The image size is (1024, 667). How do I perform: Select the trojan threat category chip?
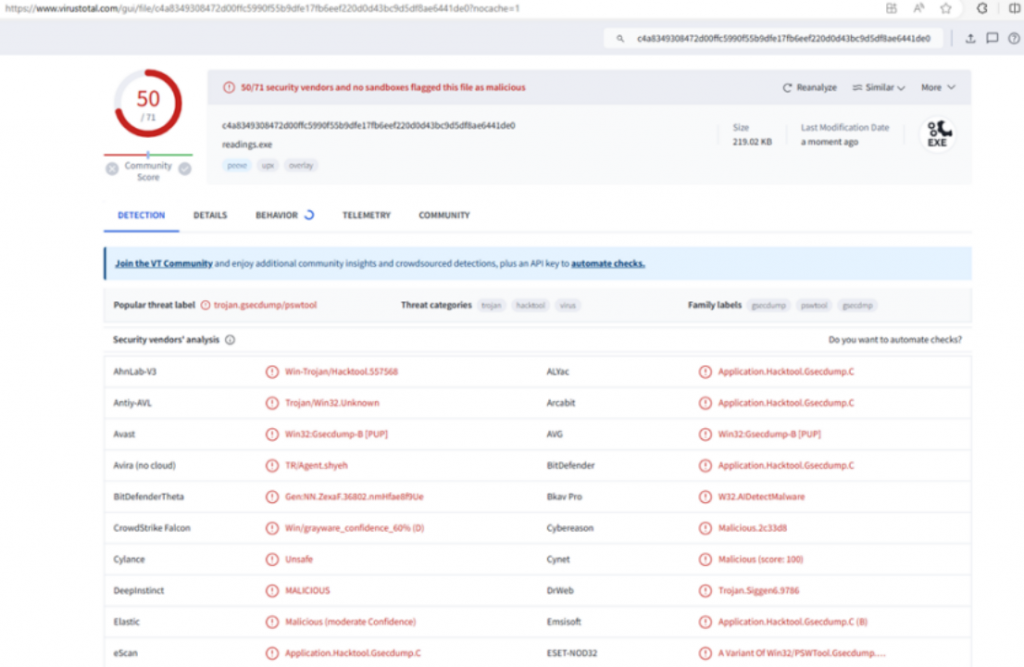(491, 306)
